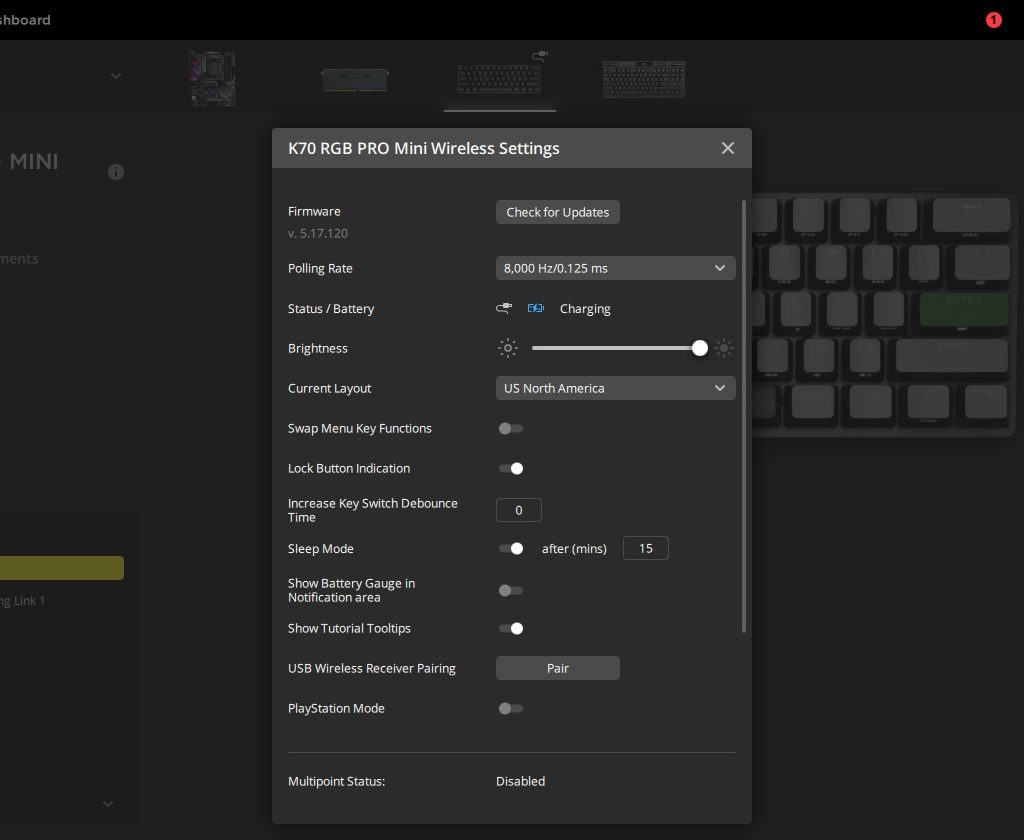The image size is (1024, 840).
Task: Click the low brightness sun icon
Action: click(x=509, y=348)
